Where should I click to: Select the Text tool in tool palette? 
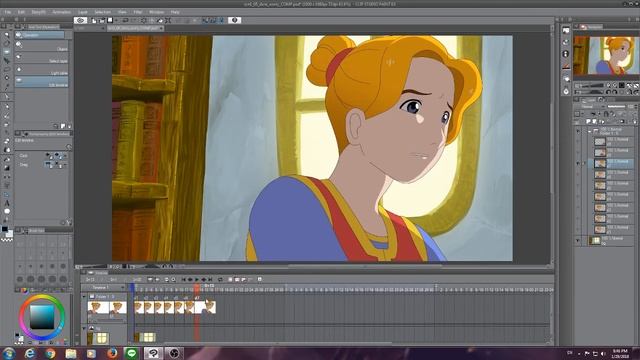[7, 203]
